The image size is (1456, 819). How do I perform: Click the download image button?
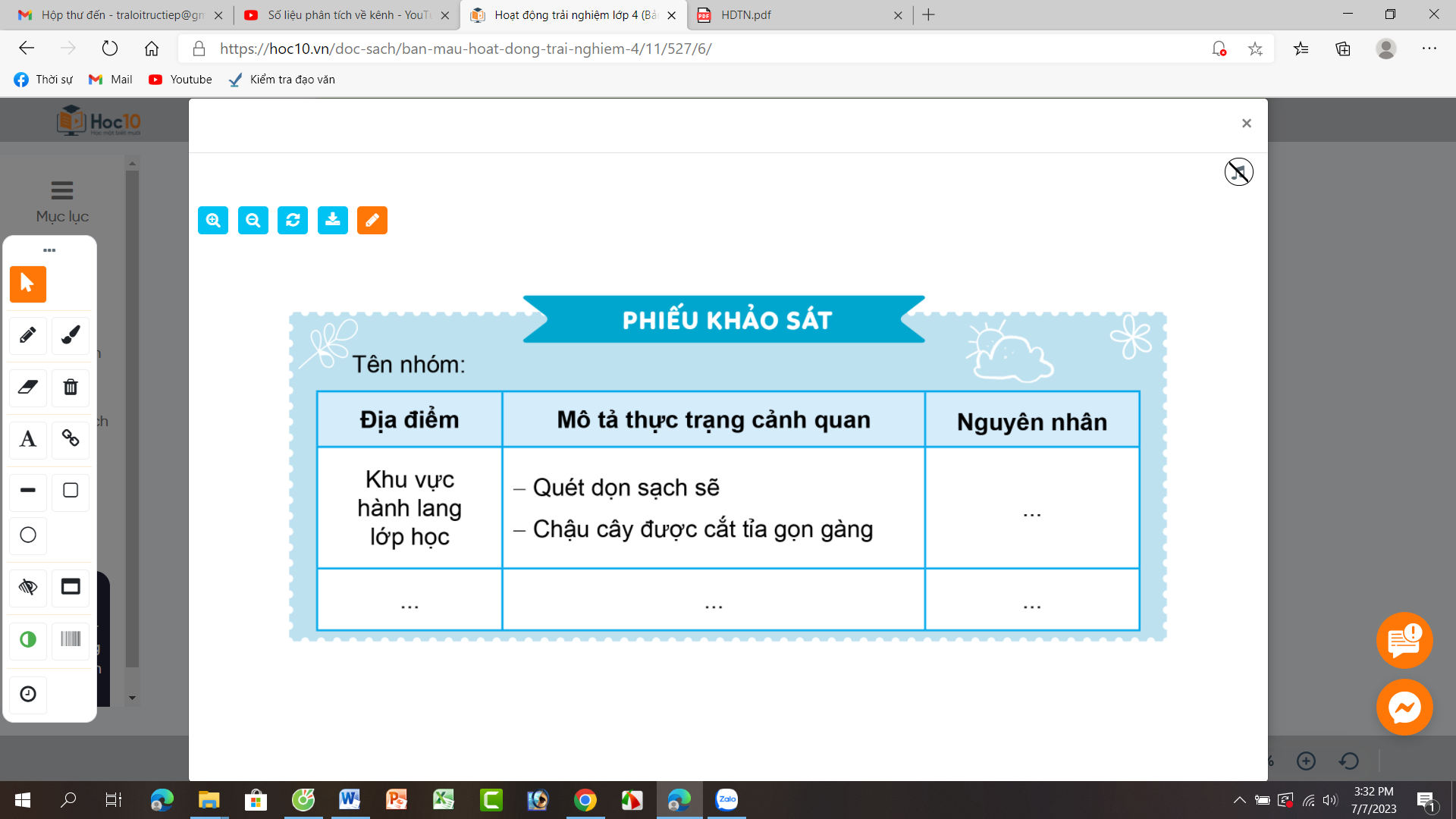click(x=332, y=221)
